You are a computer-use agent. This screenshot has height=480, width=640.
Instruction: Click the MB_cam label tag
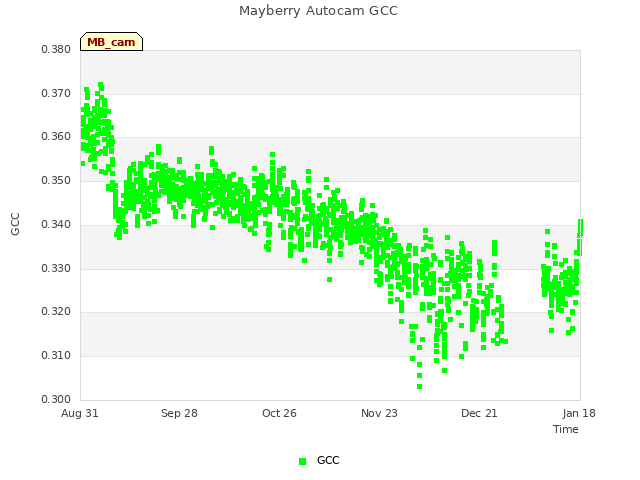[111, 42]
